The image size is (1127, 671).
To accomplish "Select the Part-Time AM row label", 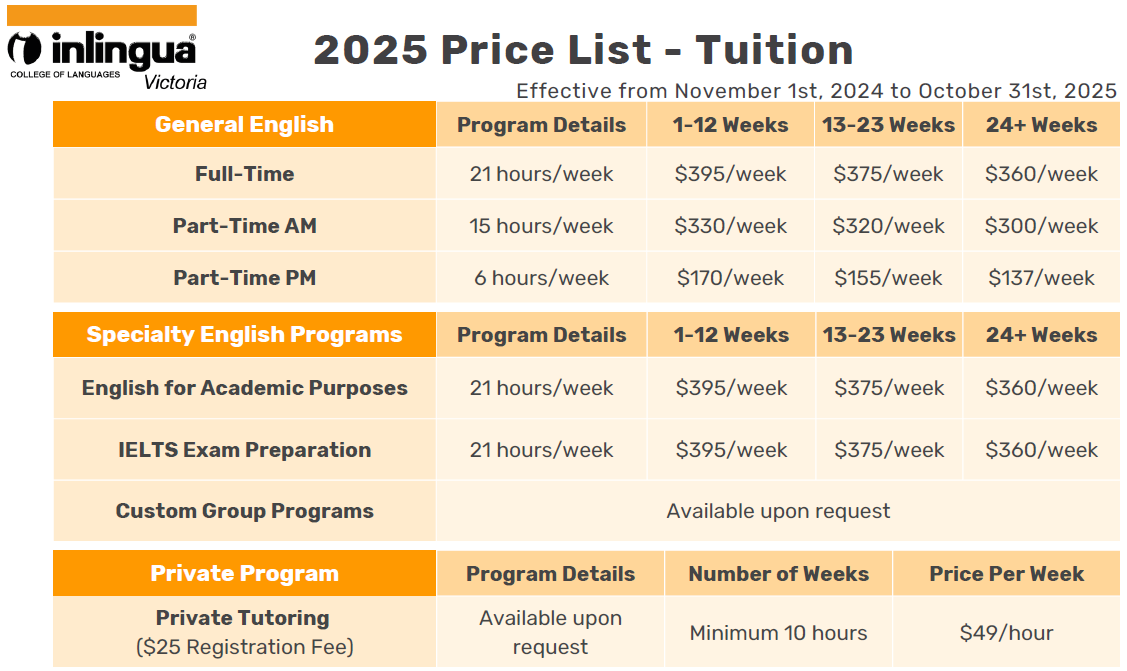I will tap(244, 226).
